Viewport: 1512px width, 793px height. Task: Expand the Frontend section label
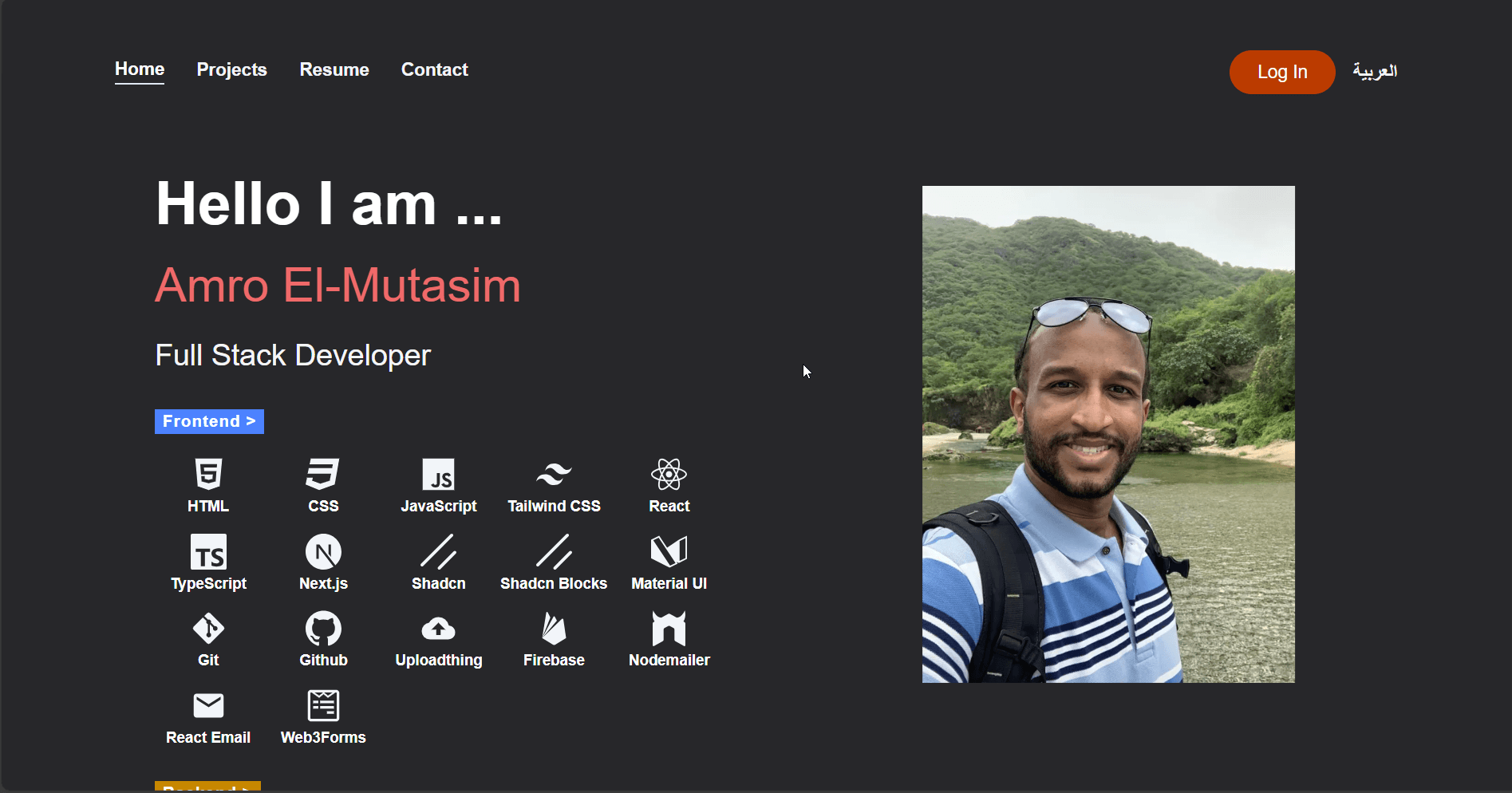point(209,421)
